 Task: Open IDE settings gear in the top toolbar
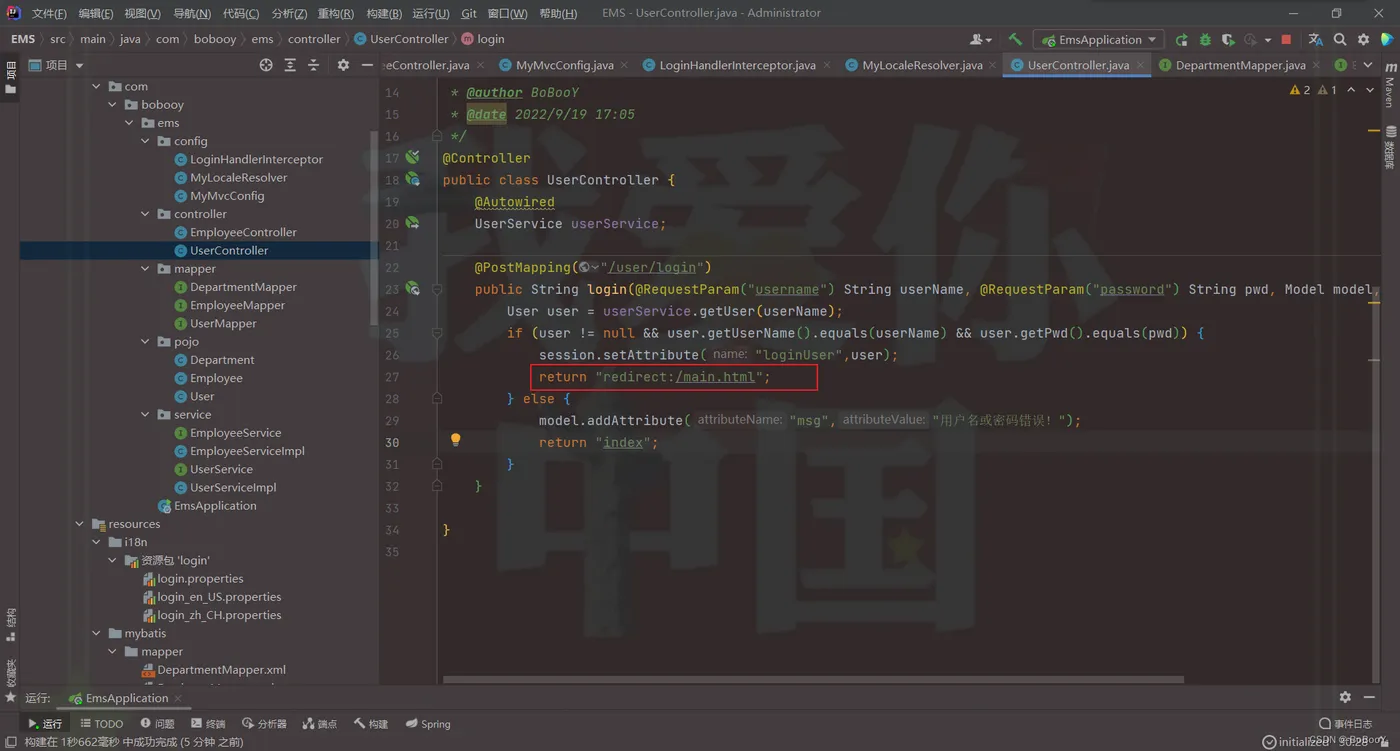pyautogui.click(x=1364, y=40)
